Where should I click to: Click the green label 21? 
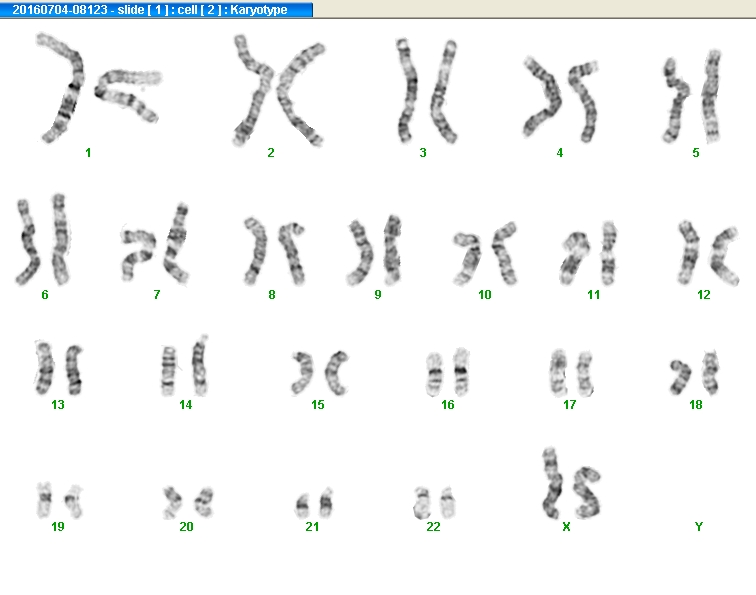312,527
